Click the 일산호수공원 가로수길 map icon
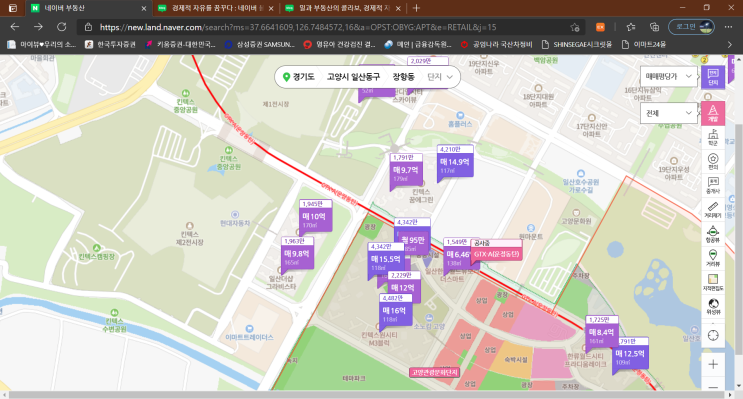 point(580,173)
